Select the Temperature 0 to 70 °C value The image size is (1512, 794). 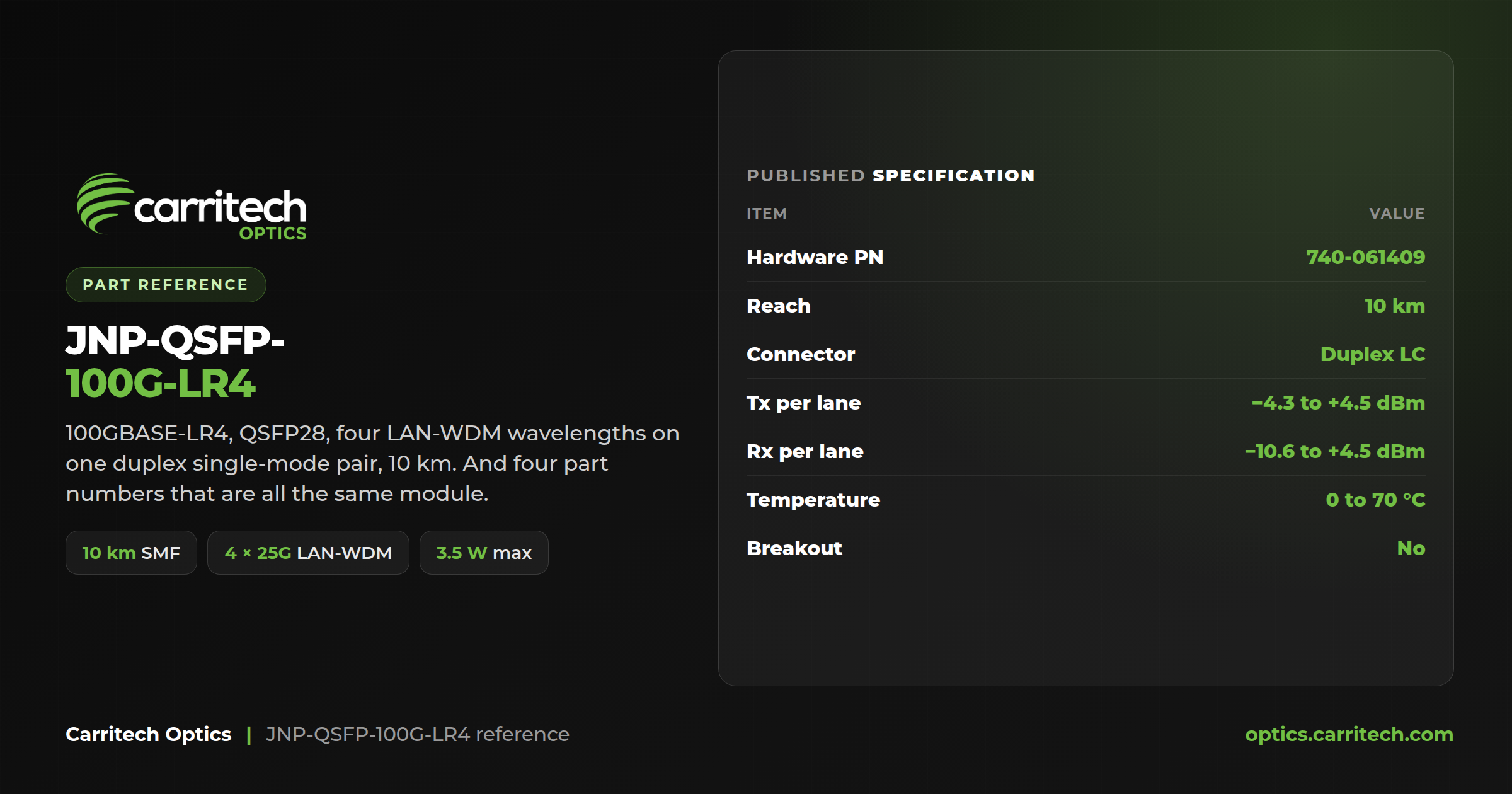[1375, 500]
